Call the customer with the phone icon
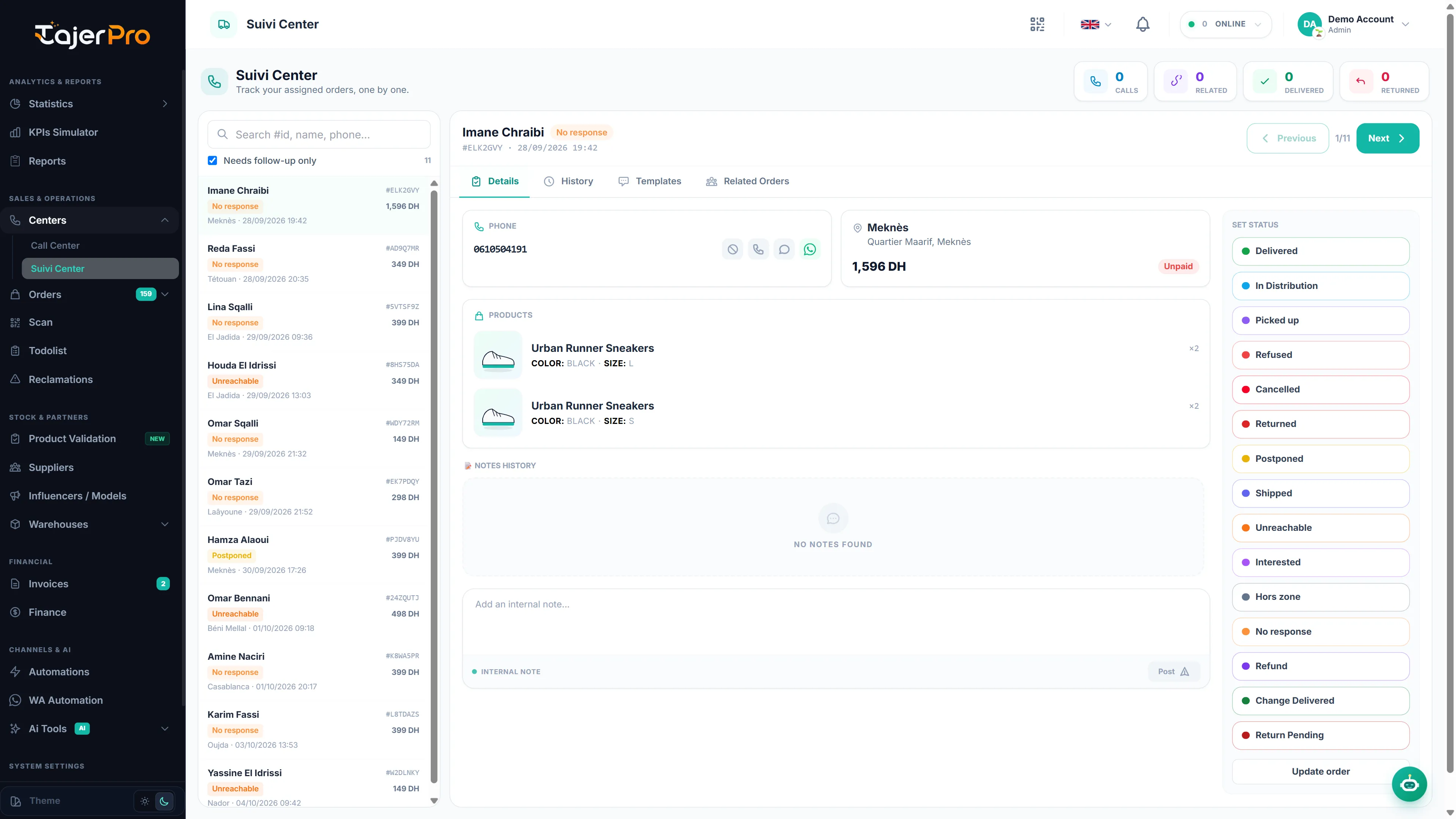 pos(758,249)
